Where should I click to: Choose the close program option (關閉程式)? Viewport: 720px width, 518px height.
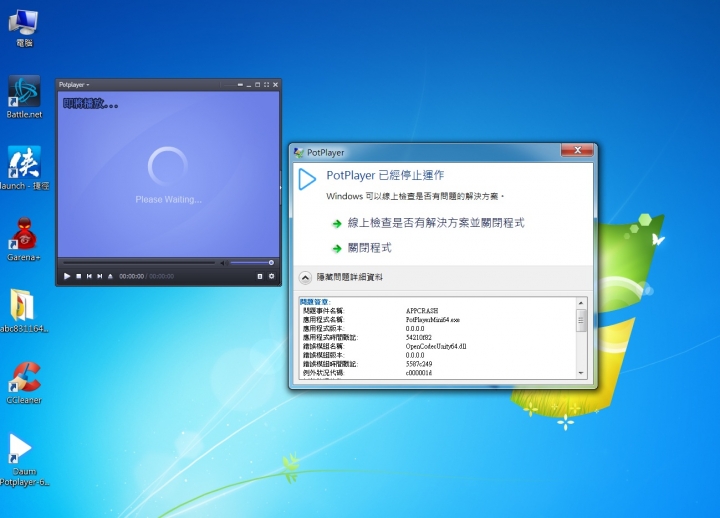coord(370,248)
